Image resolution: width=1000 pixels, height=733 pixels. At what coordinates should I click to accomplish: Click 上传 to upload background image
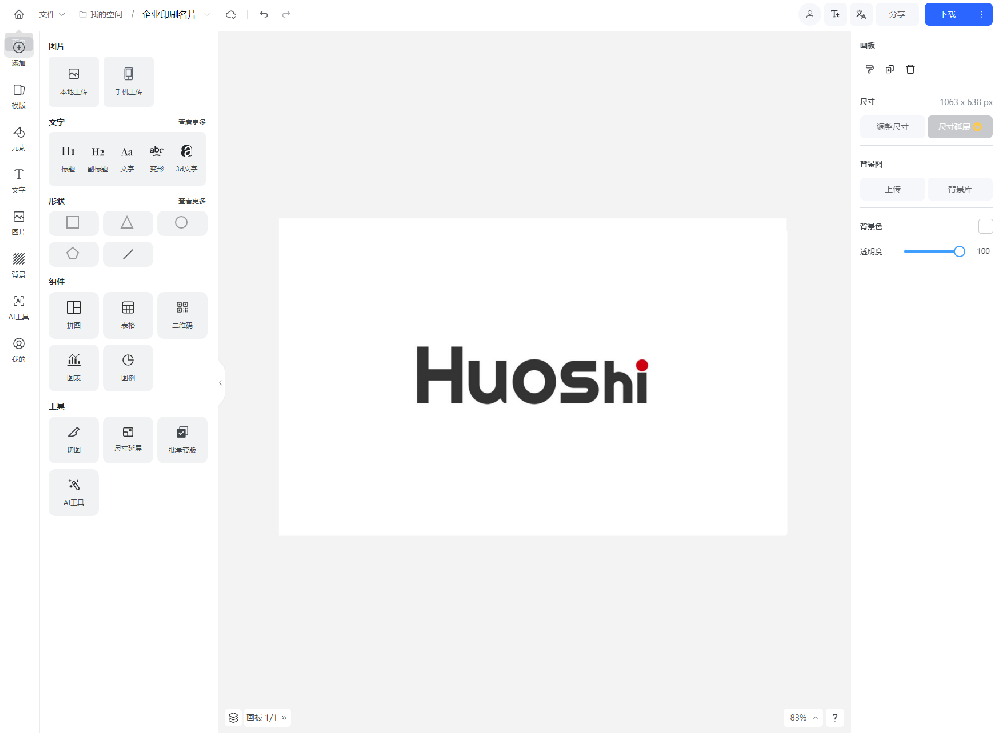(892, 189)
